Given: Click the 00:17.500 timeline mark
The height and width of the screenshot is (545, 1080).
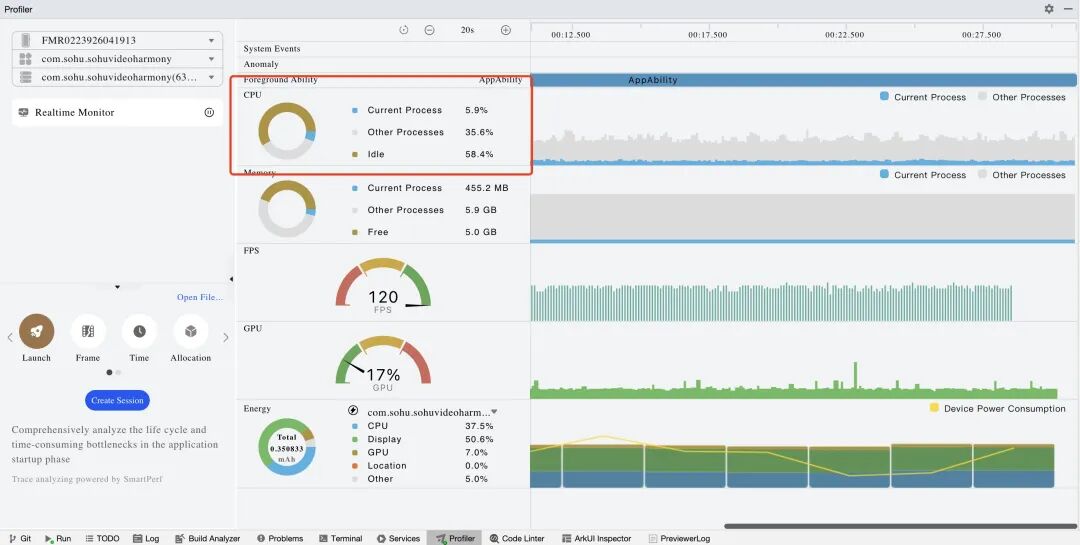Looking at the screenshot, I should 707,34.
